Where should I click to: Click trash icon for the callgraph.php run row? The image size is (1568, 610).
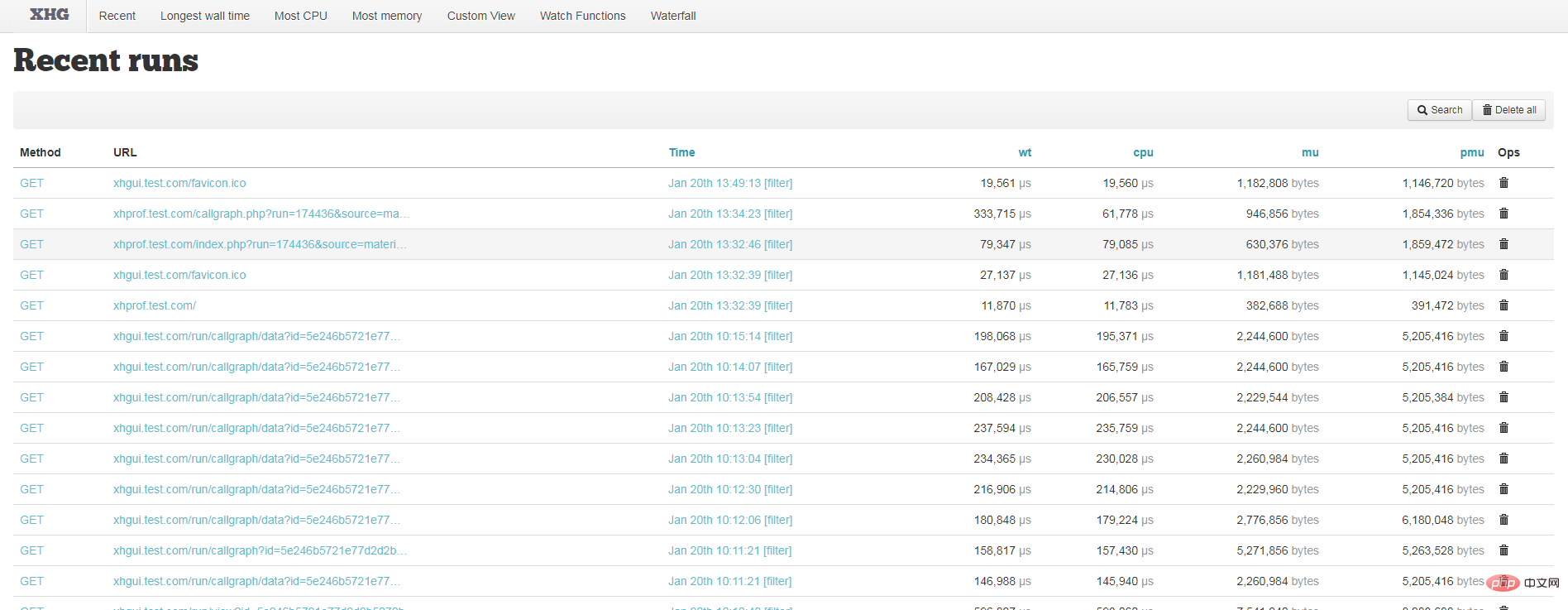coord(1503,214)
